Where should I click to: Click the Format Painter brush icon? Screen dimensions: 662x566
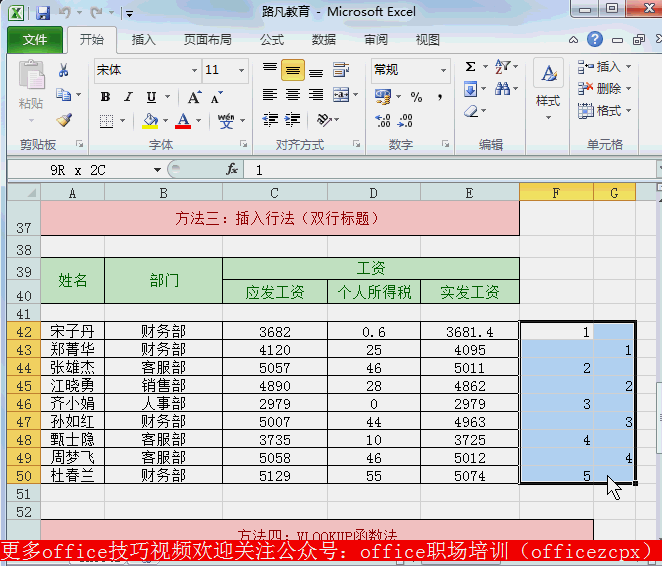pyautogui.click(x=64, y=120)
